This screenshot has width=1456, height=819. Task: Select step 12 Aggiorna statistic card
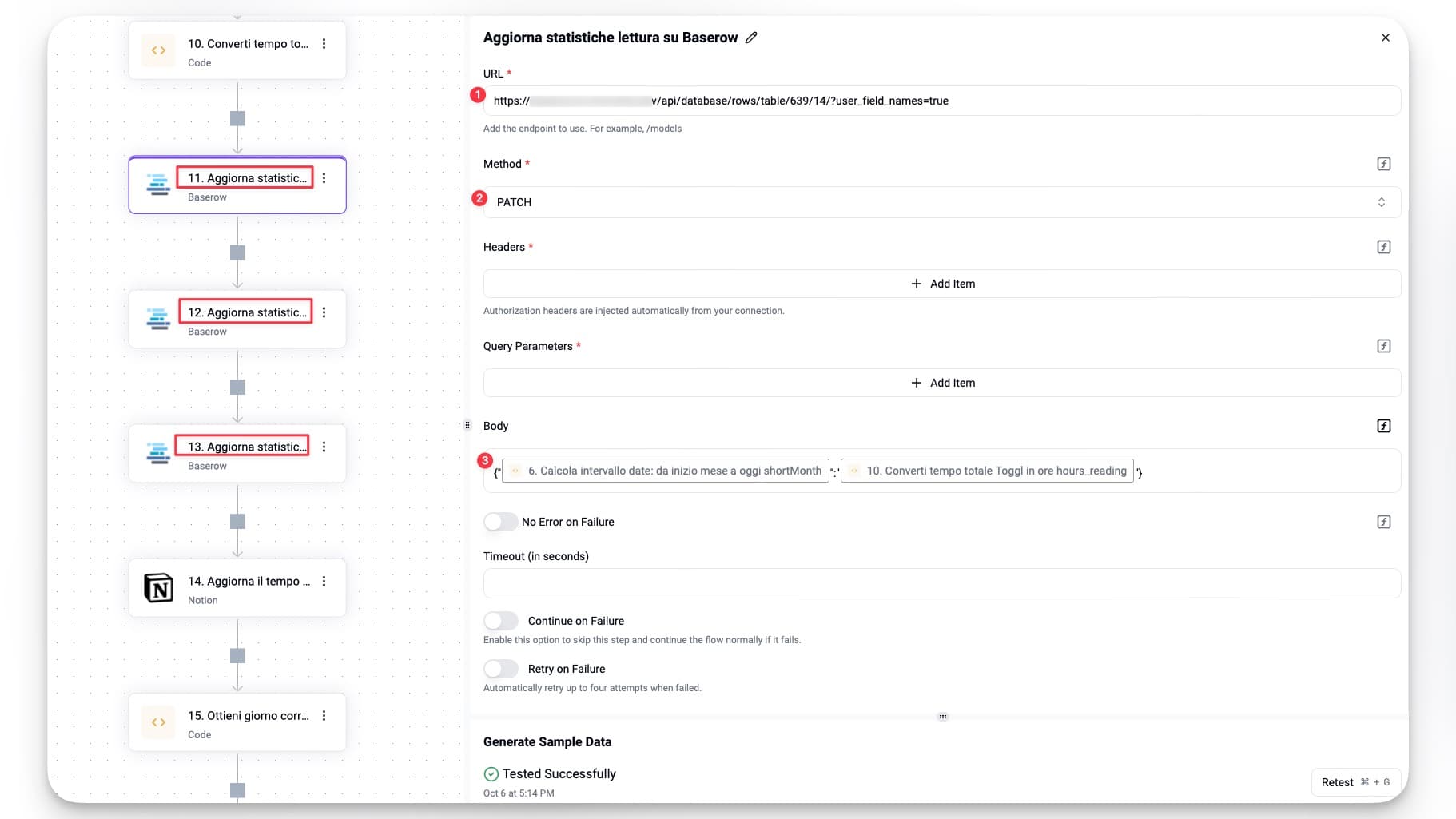coord(237,319)
